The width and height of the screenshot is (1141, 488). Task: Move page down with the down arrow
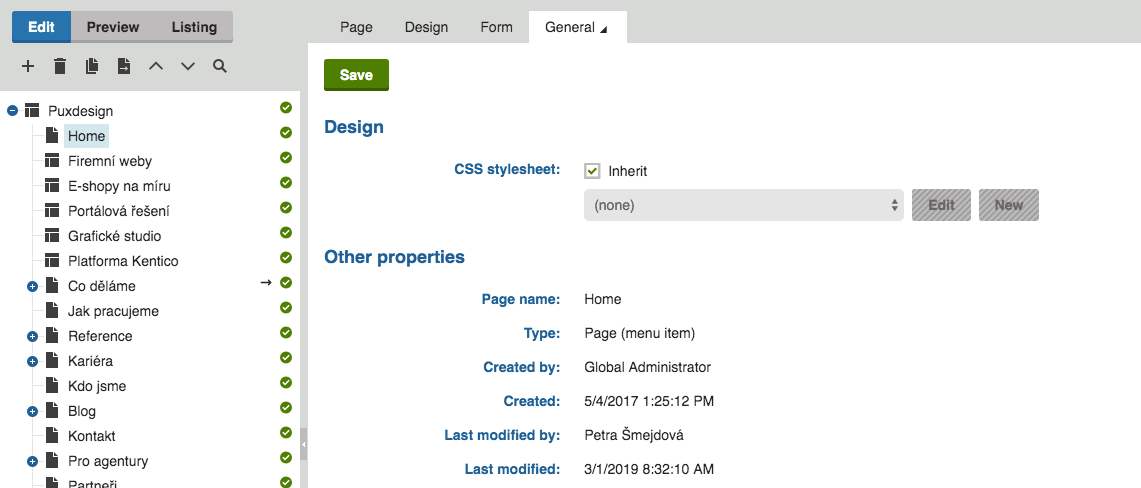[x=187, y=67]
